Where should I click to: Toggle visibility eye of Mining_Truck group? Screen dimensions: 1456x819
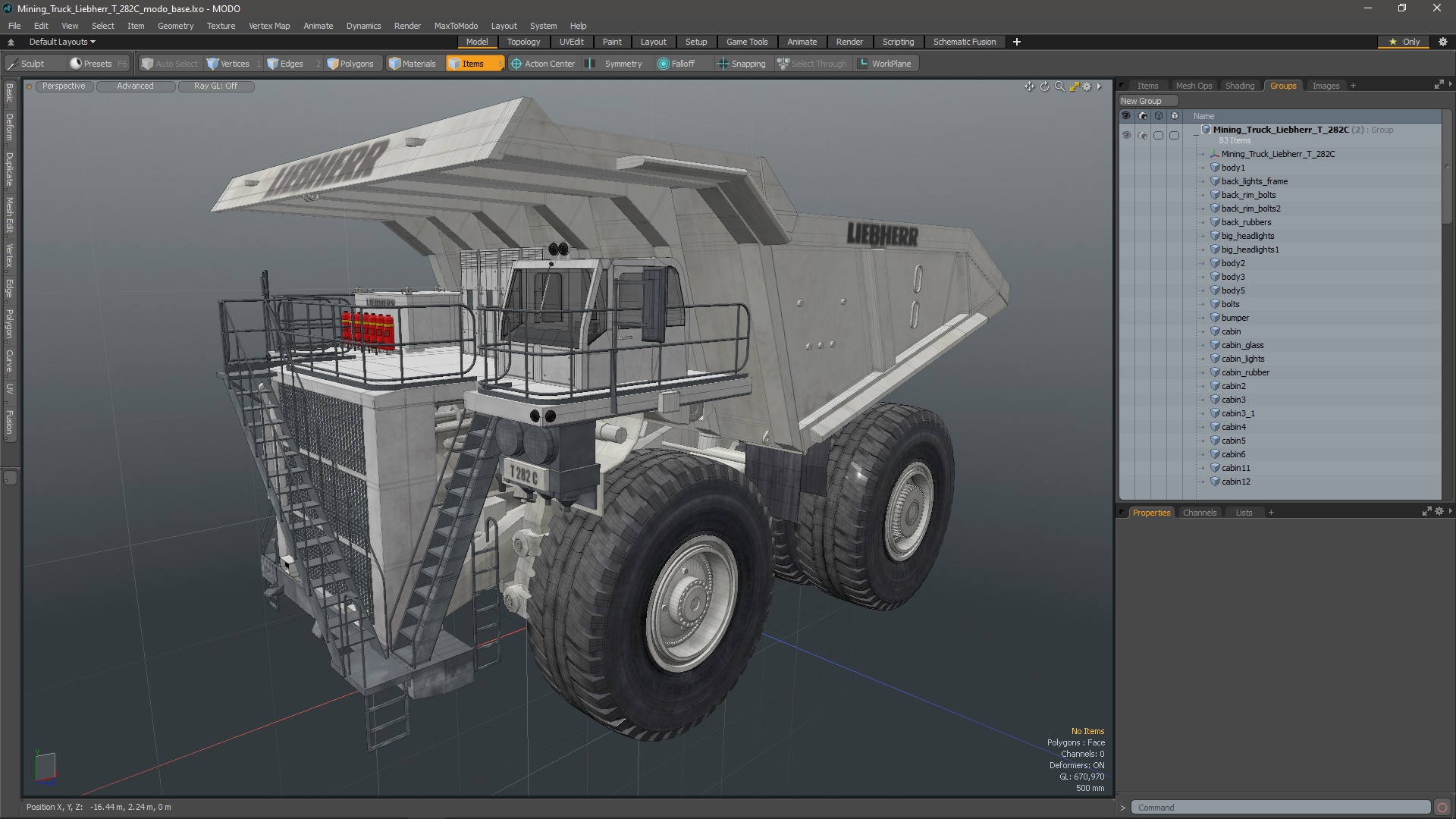[x=1126, y=135]
